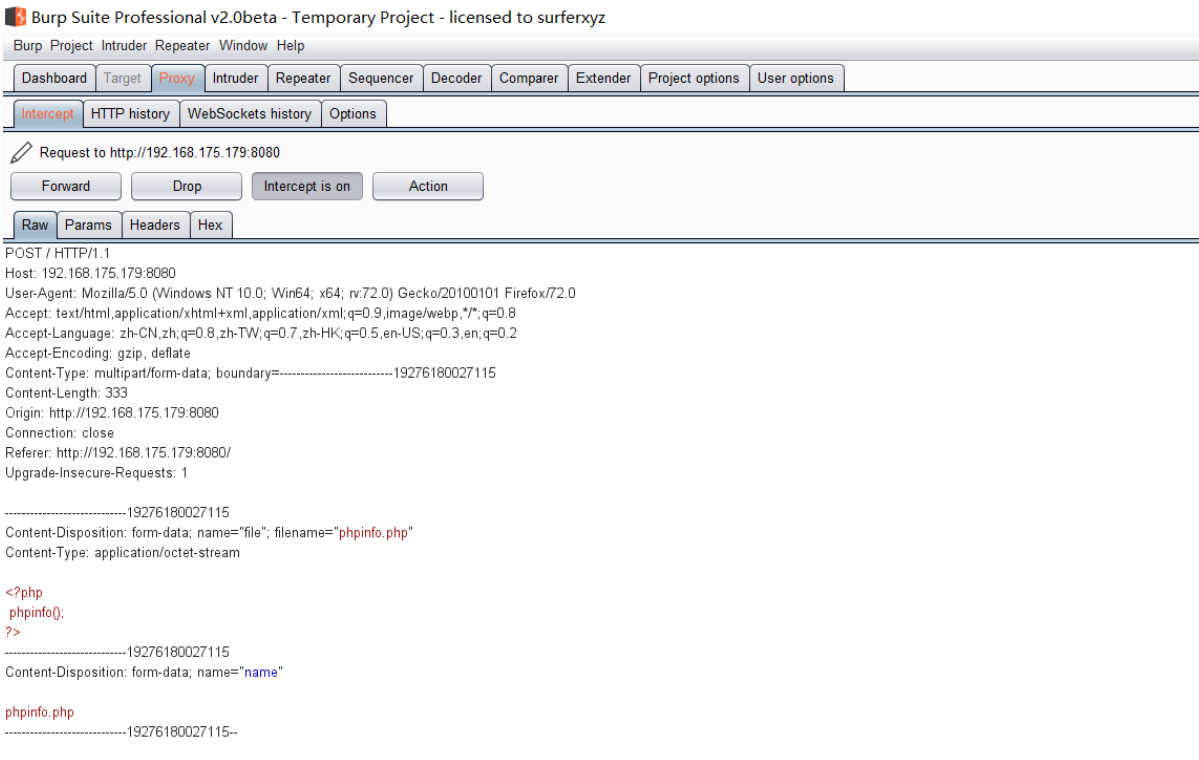Click the 'phpinfo();' payload line
The height and width of the screenshot is (760, 1199).
pyautogui.click(x=37, y=612)
